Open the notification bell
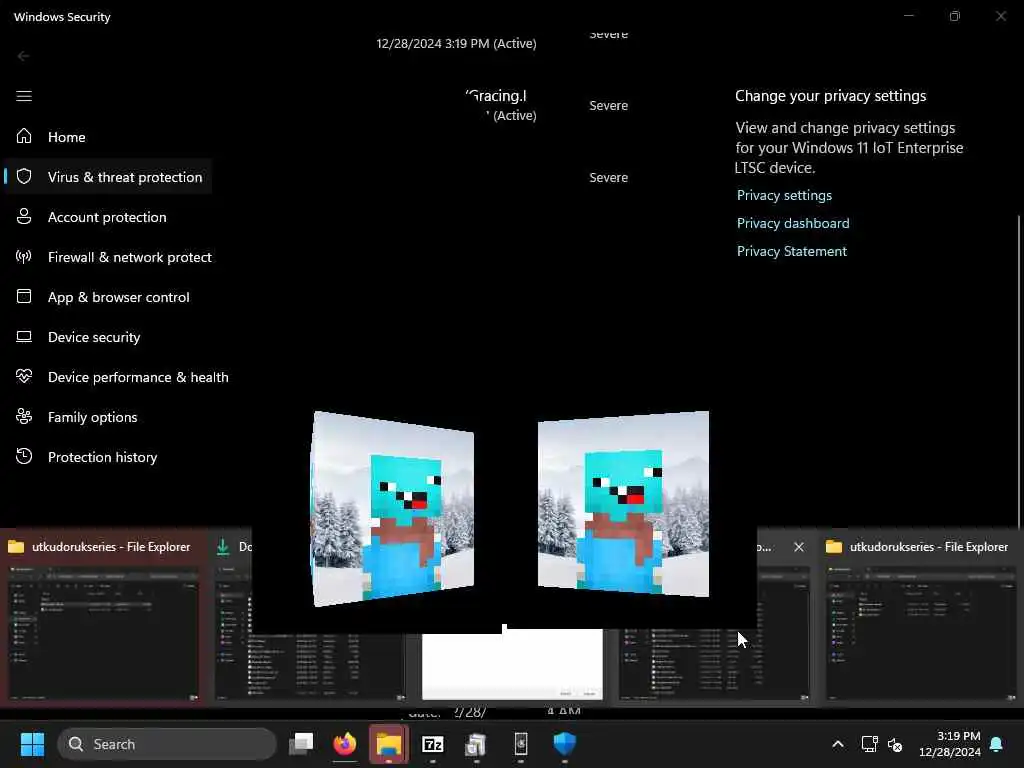1024x768 pixels. pyautogui.click(x=997, y=744)
